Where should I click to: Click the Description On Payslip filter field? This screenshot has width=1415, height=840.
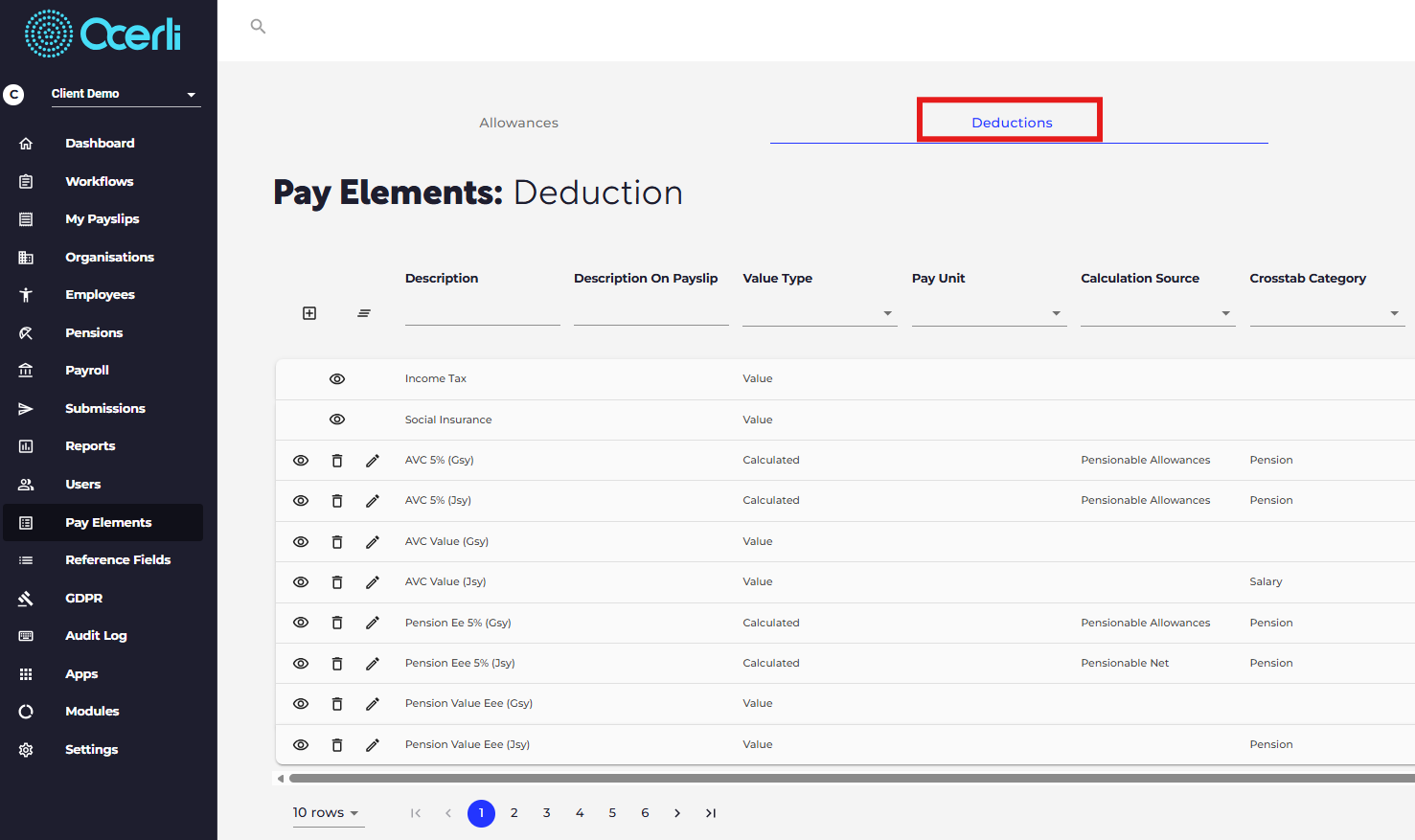651,313
